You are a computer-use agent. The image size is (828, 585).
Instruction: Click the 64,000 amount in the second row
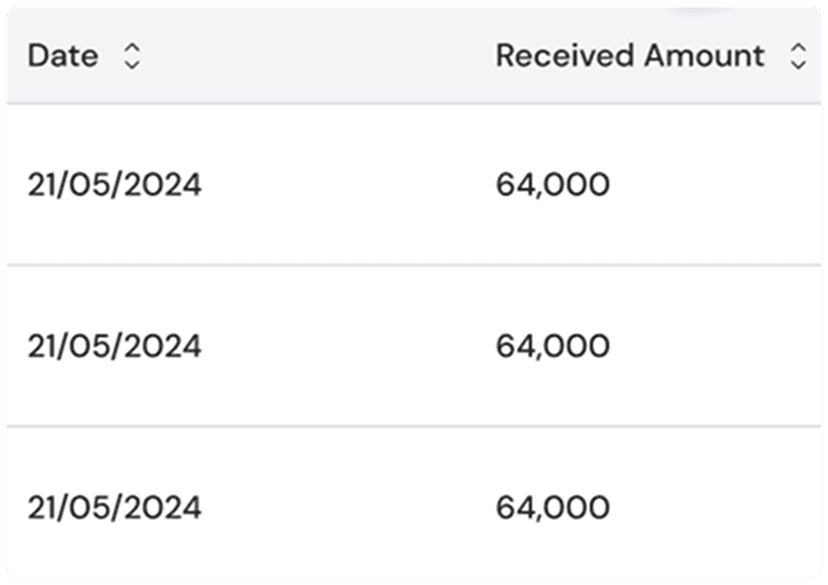(x=553, y=346)
